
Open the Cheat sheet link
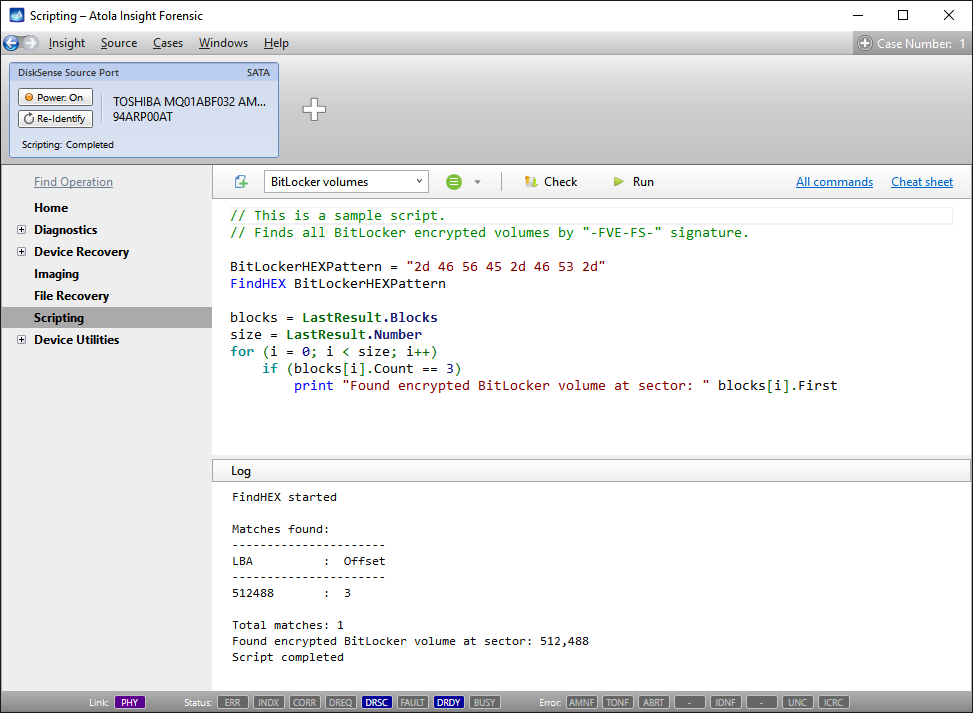coord(922,182)
